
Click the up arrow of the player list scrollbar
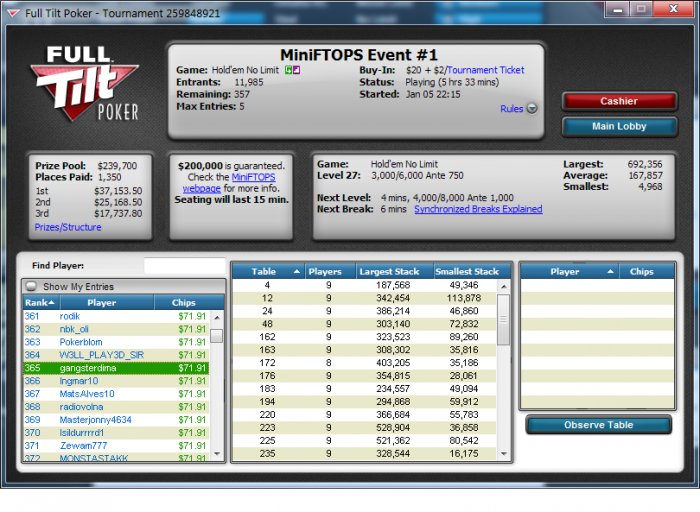click(217, 317)
